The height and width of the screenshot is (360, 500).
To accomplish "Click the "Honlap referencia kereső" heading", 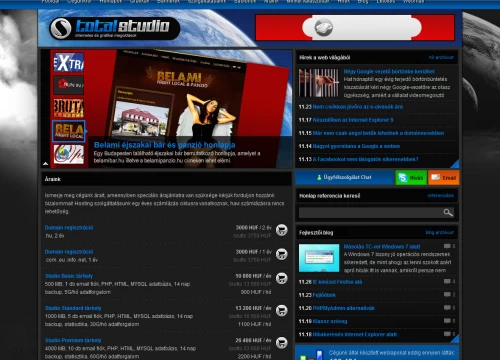I will [330, 196].
